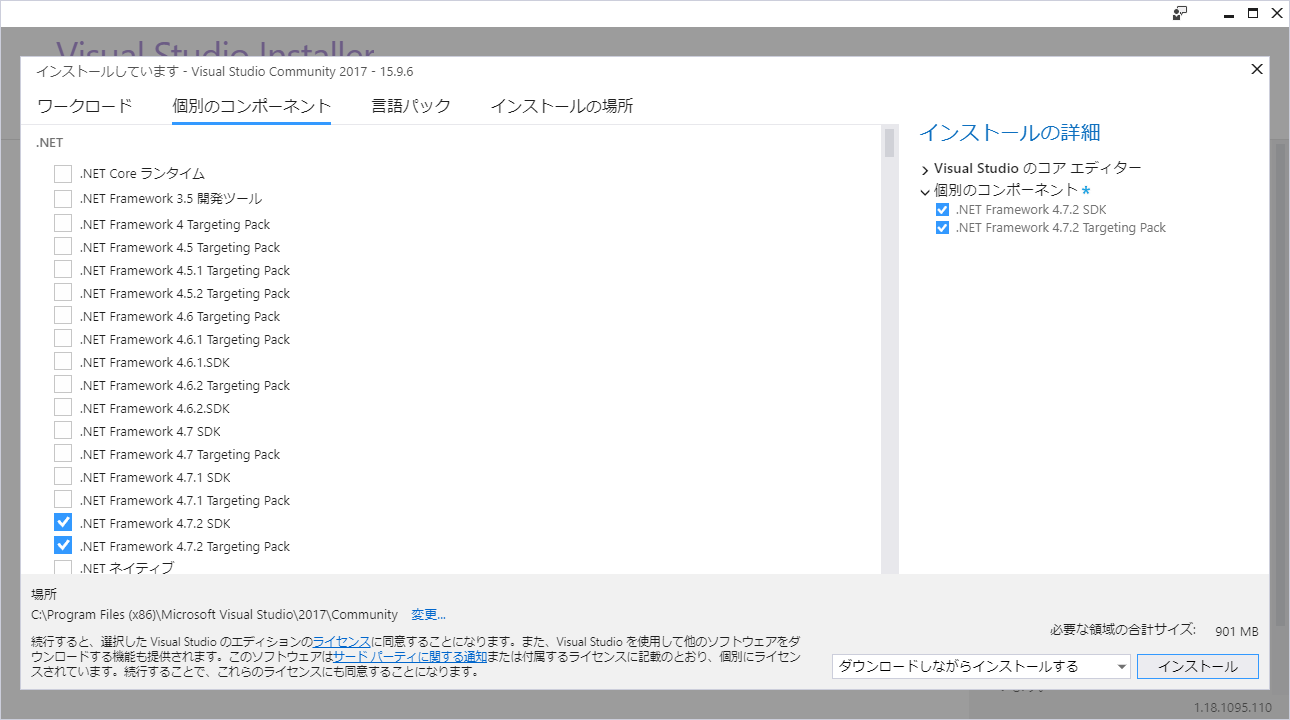Enable .NET Framework 4.5.2 Targeting Pack
The width and height of the screenshot is (1290, 720).
point(63,293)
